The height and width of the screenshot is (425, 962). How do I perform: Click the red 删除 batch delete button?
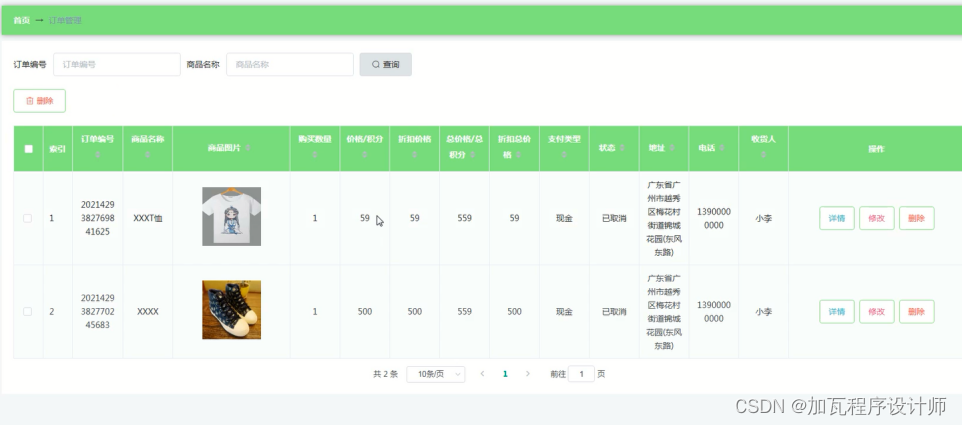click(39, 101)
